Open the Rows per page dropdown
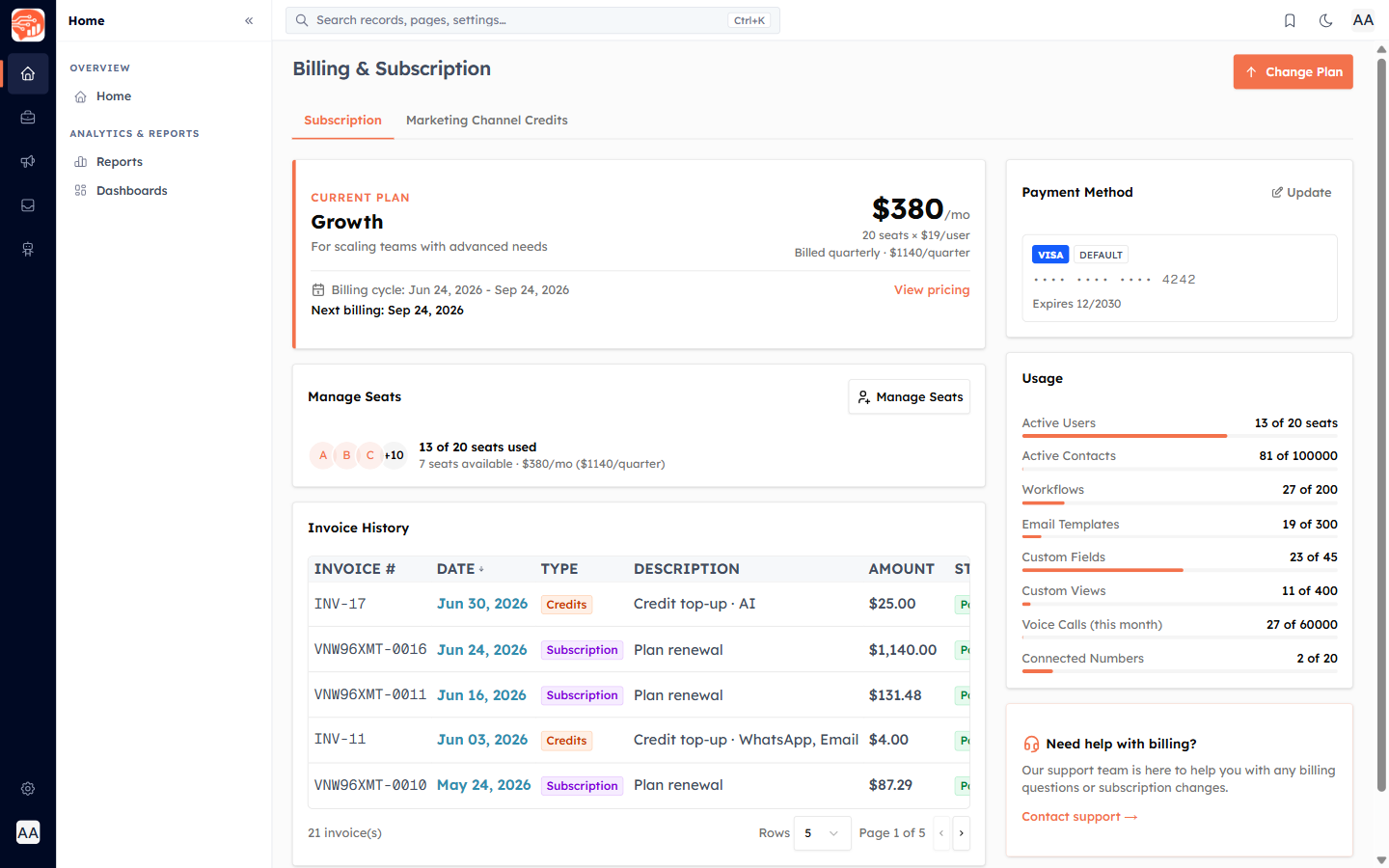This screenshot has height=868, width=1389. click(822, 833)
